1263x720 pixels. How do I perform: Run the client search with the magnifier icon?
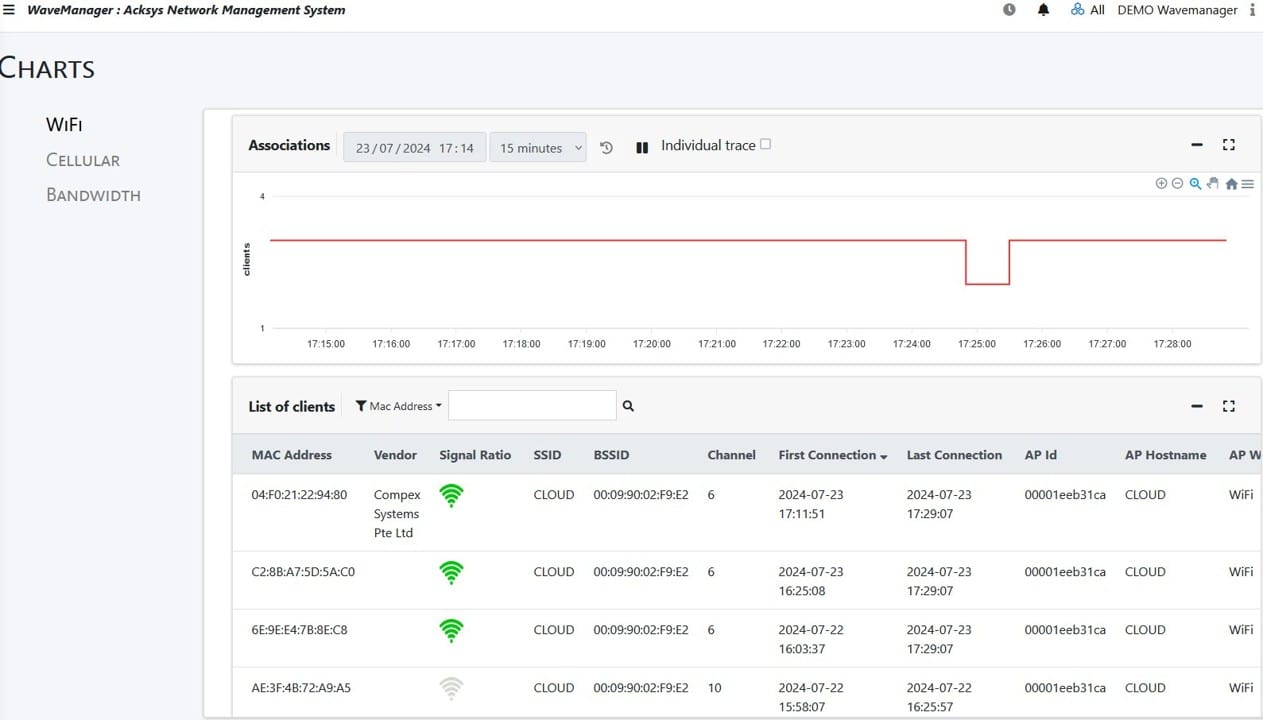628,406
